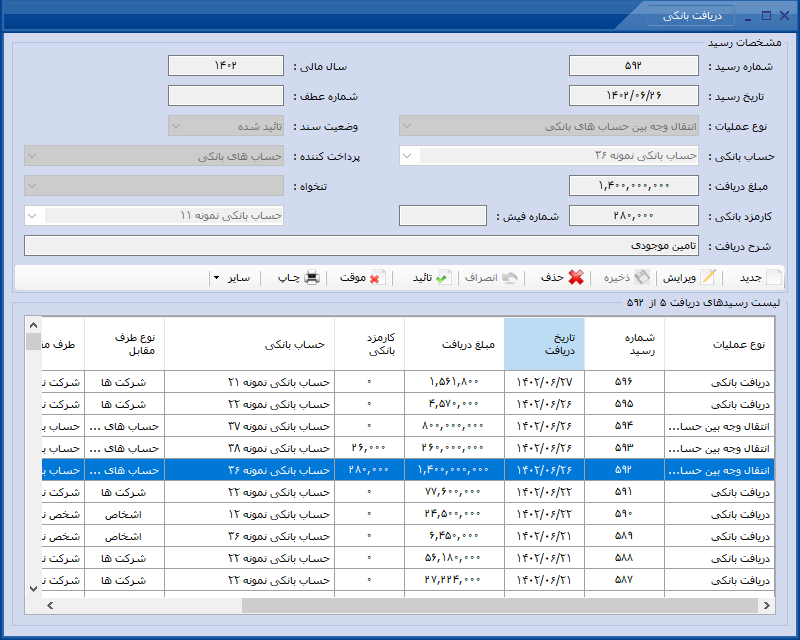The height and width of the screenshot is (640, 800).
Task: Expand the نوع عملیات combo box
Action: click(407, 126)
